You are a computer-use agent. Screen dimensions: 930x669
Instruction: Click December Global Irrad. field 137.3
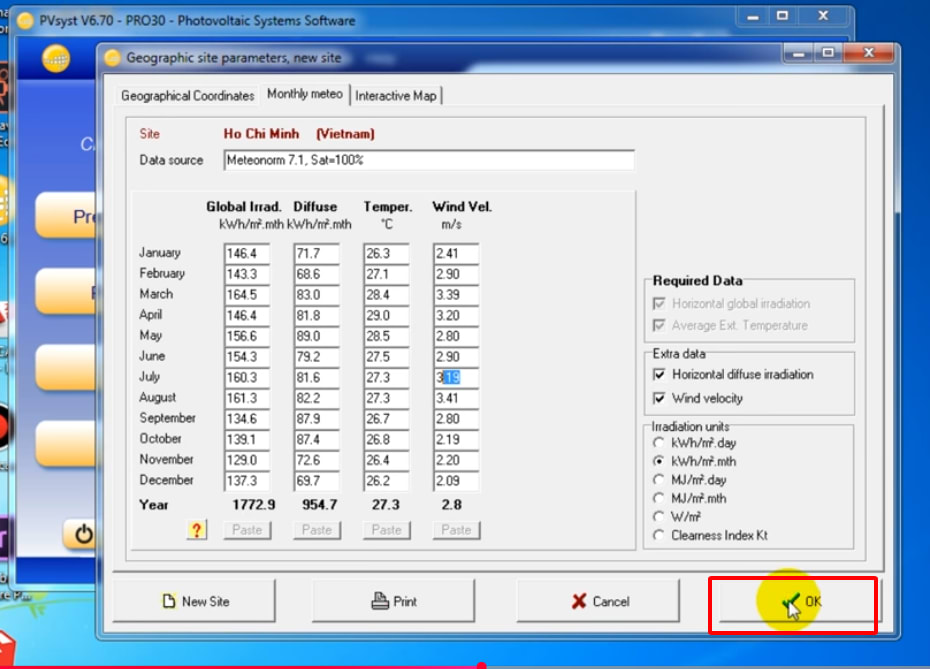[247, 480]
